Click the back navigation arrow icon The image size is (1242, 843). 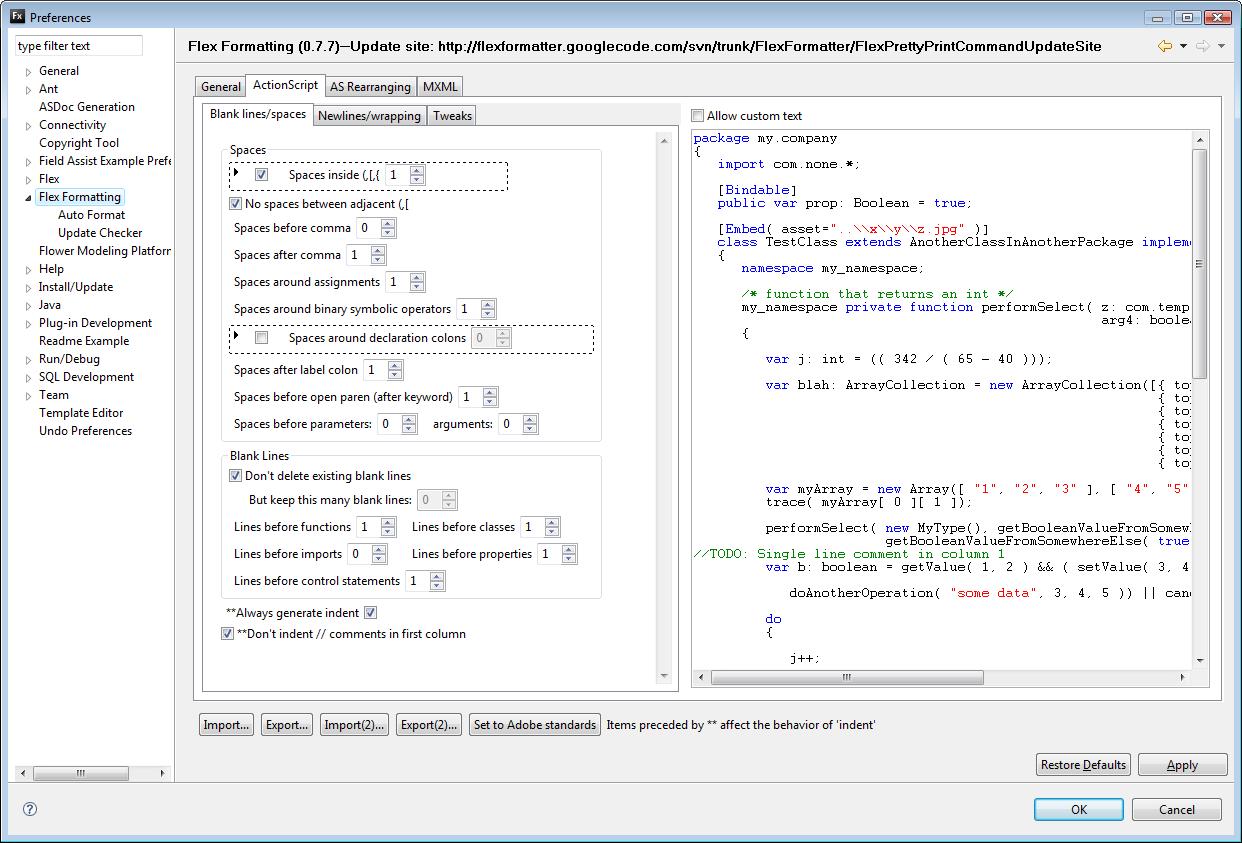[1165, 46]
